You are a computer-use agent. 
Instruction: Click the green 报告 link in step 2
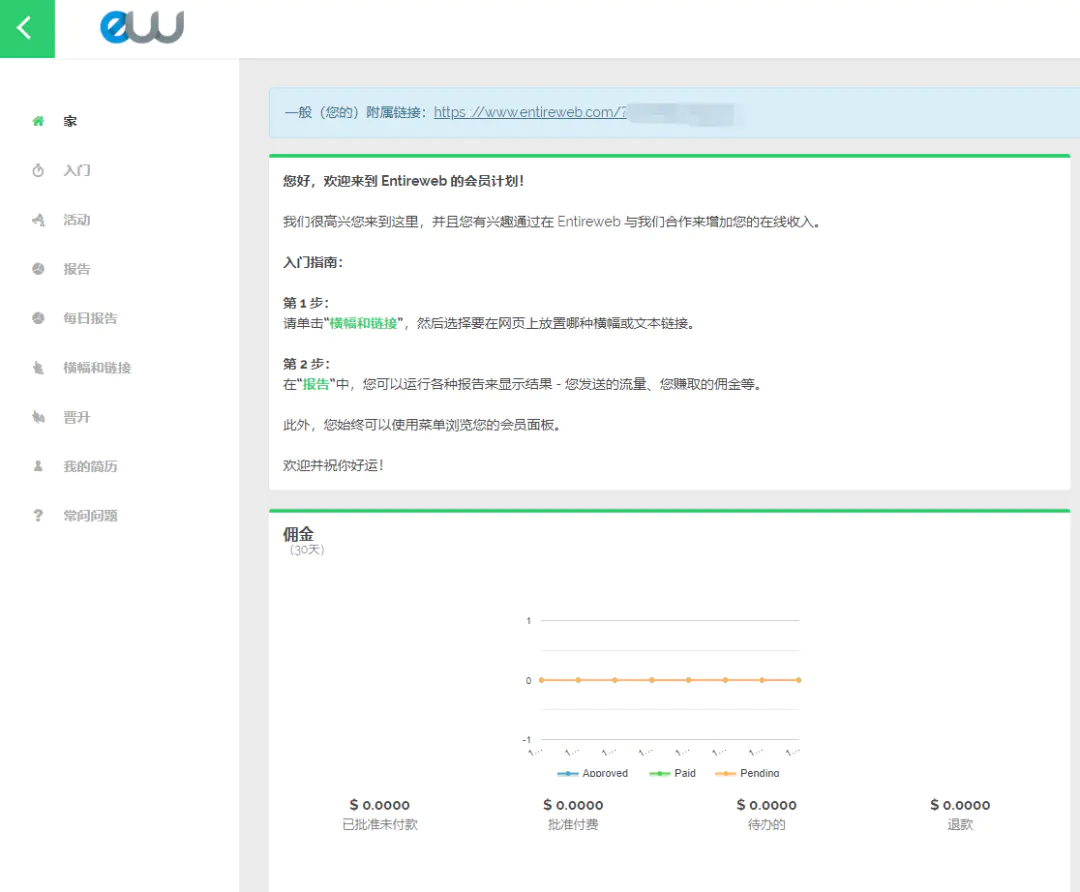[316, 384]
